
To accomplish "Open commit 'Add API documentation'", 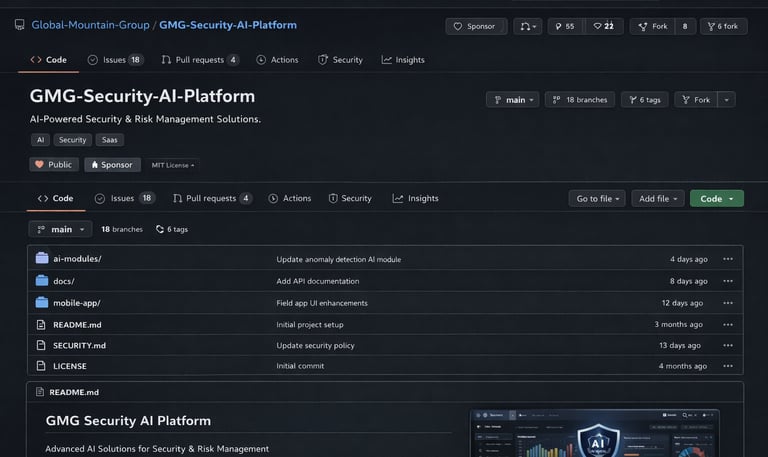I will click(x=317, y=281).
